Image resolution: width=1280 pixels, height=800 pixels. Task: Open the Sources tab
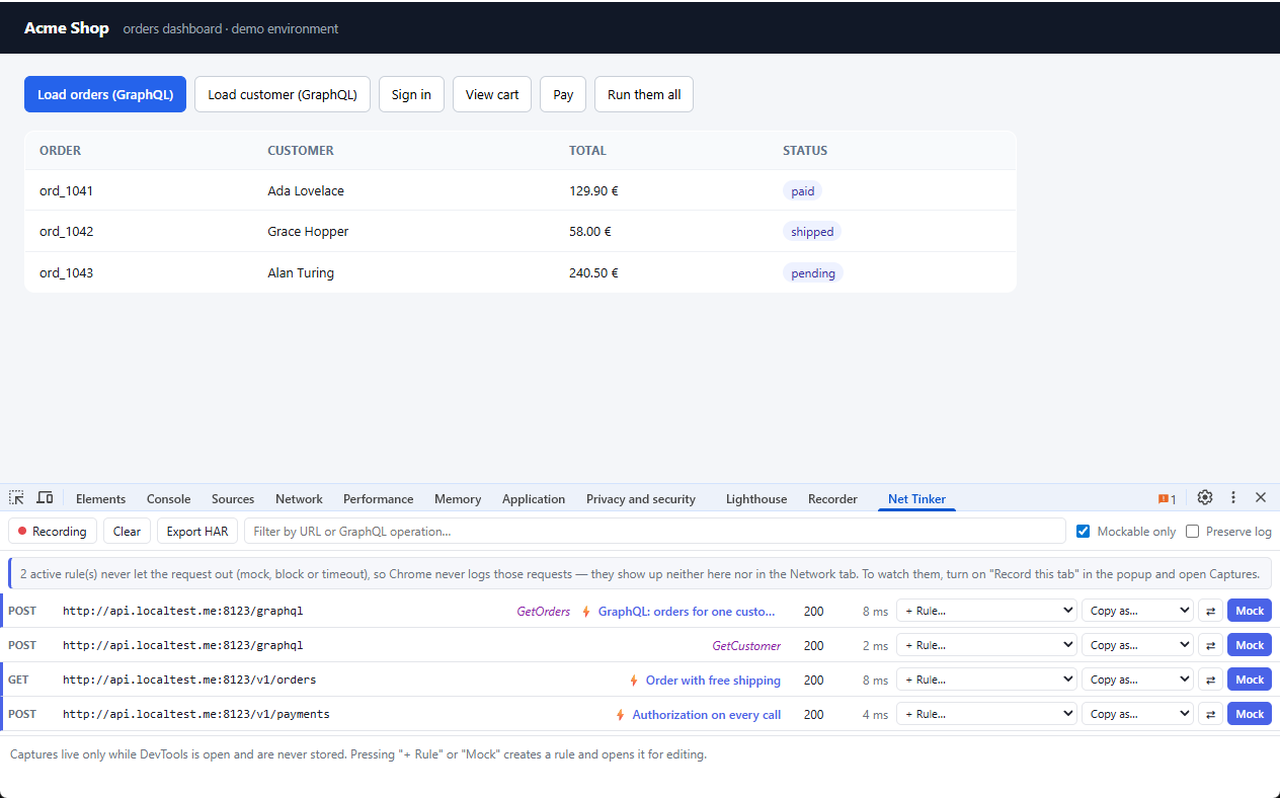click(x=233, y=499)
